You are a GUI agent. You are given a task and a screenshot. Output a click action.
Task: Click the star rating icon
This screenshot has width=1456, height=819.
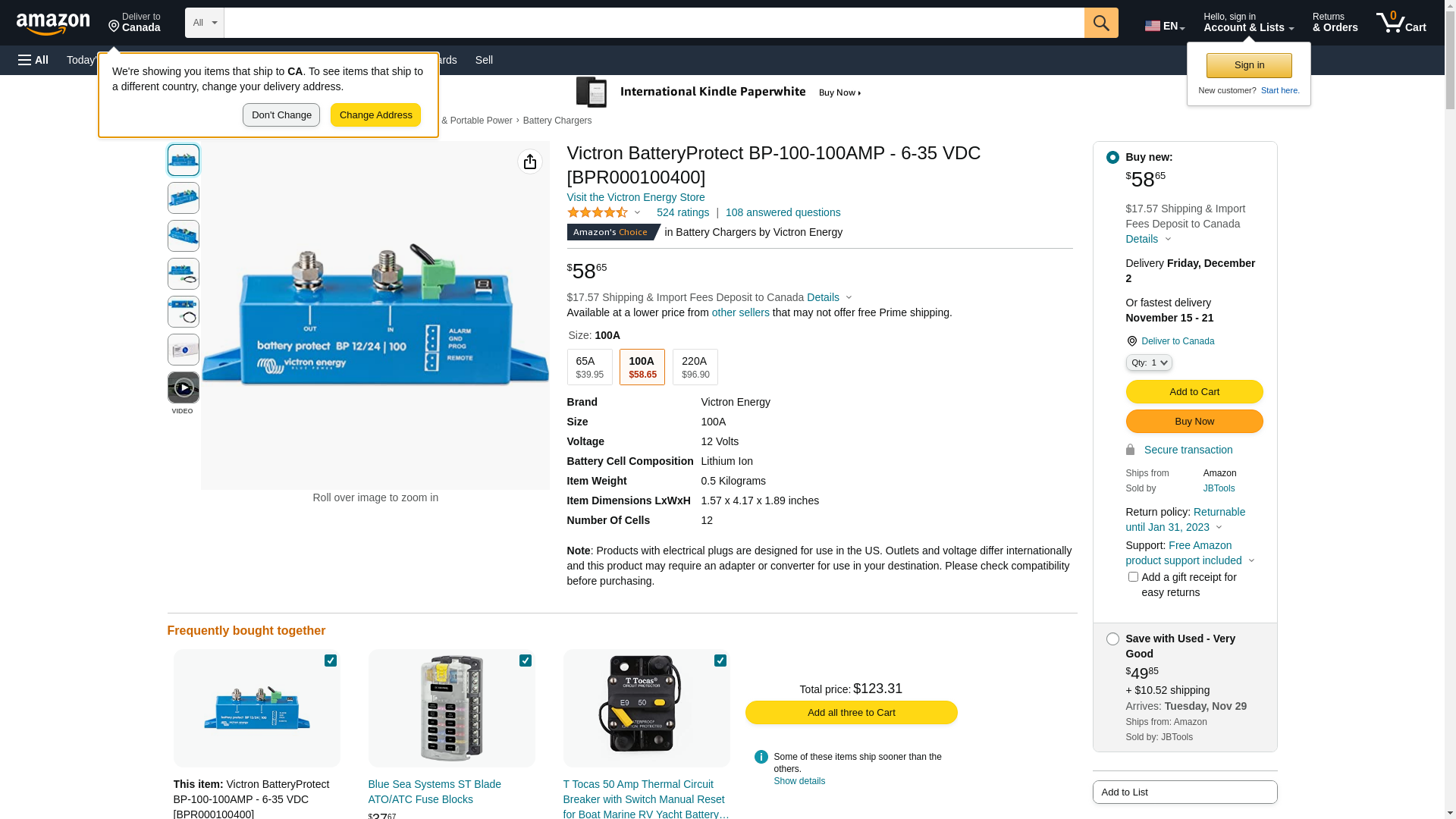[598, 213]
